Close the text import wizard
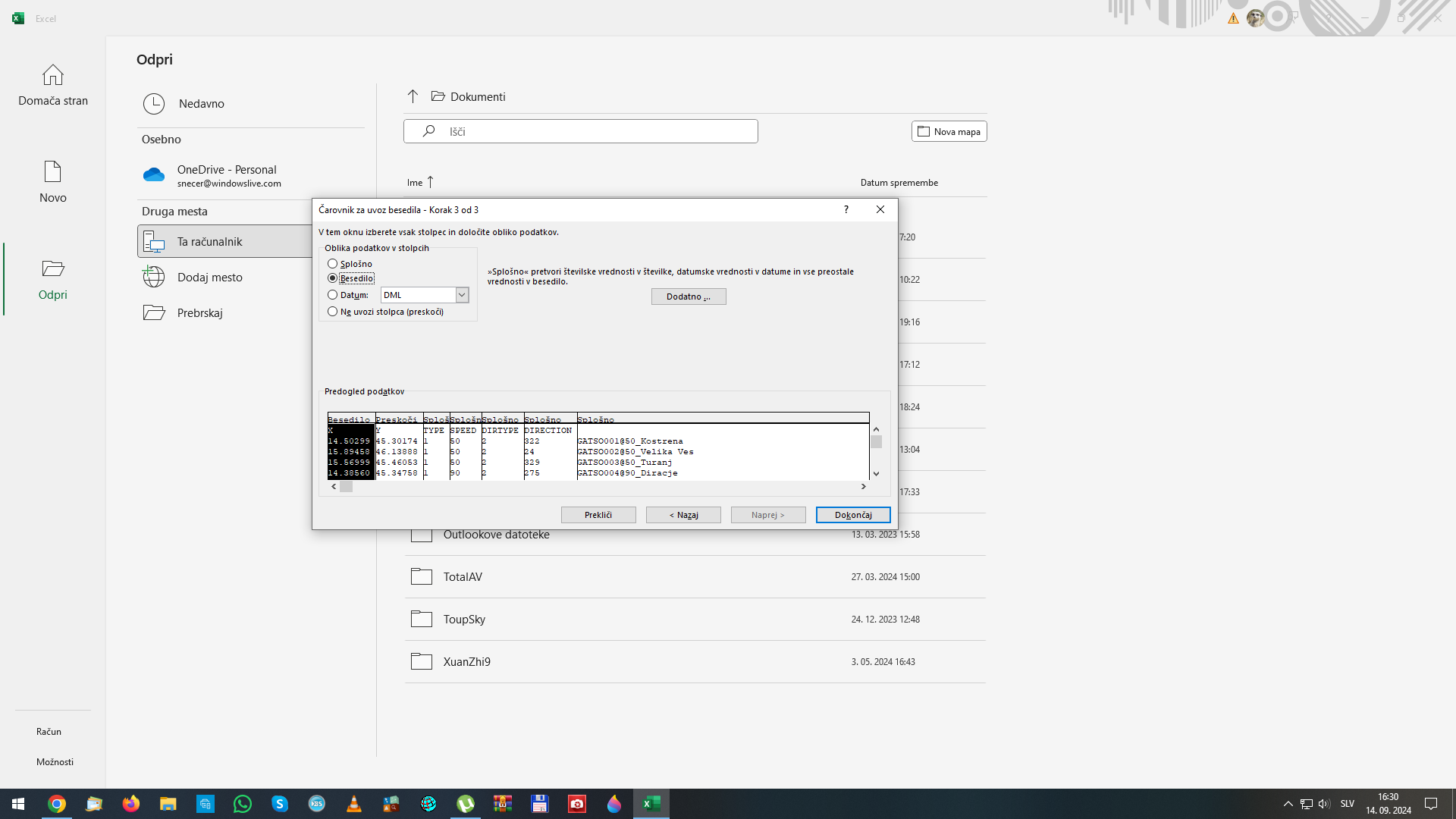Image resolution: width=1456 pixels, height=819 pixels. (x=880, y=209)
